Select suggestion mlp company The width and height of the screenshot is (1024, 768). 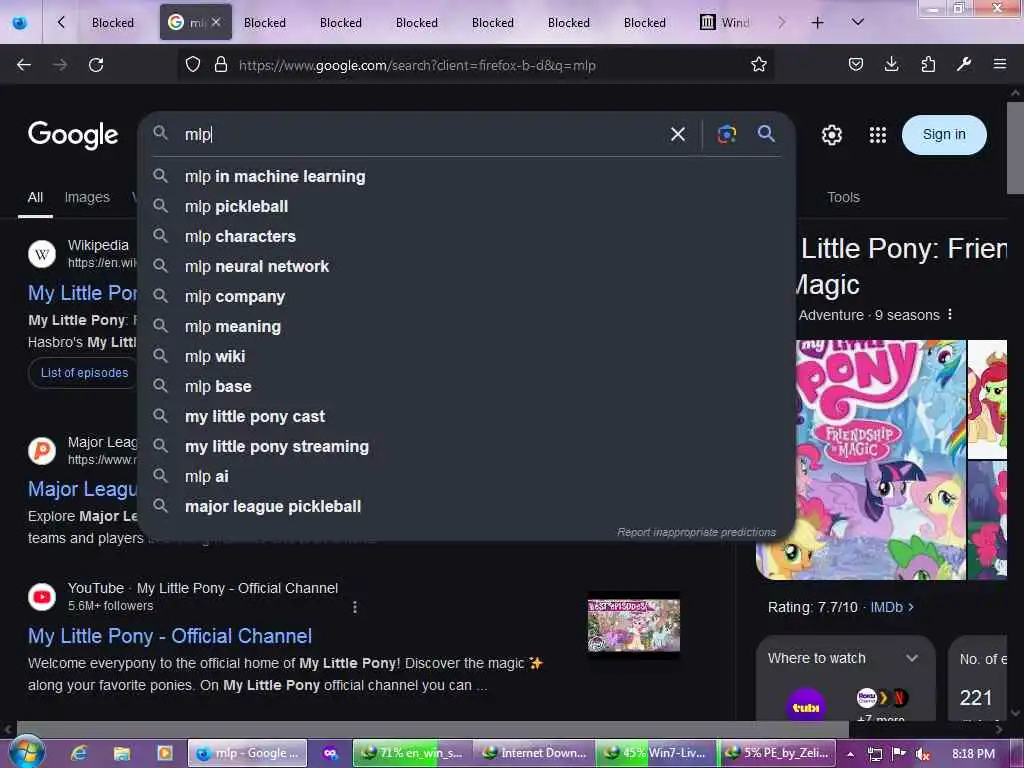coord(467,296)
